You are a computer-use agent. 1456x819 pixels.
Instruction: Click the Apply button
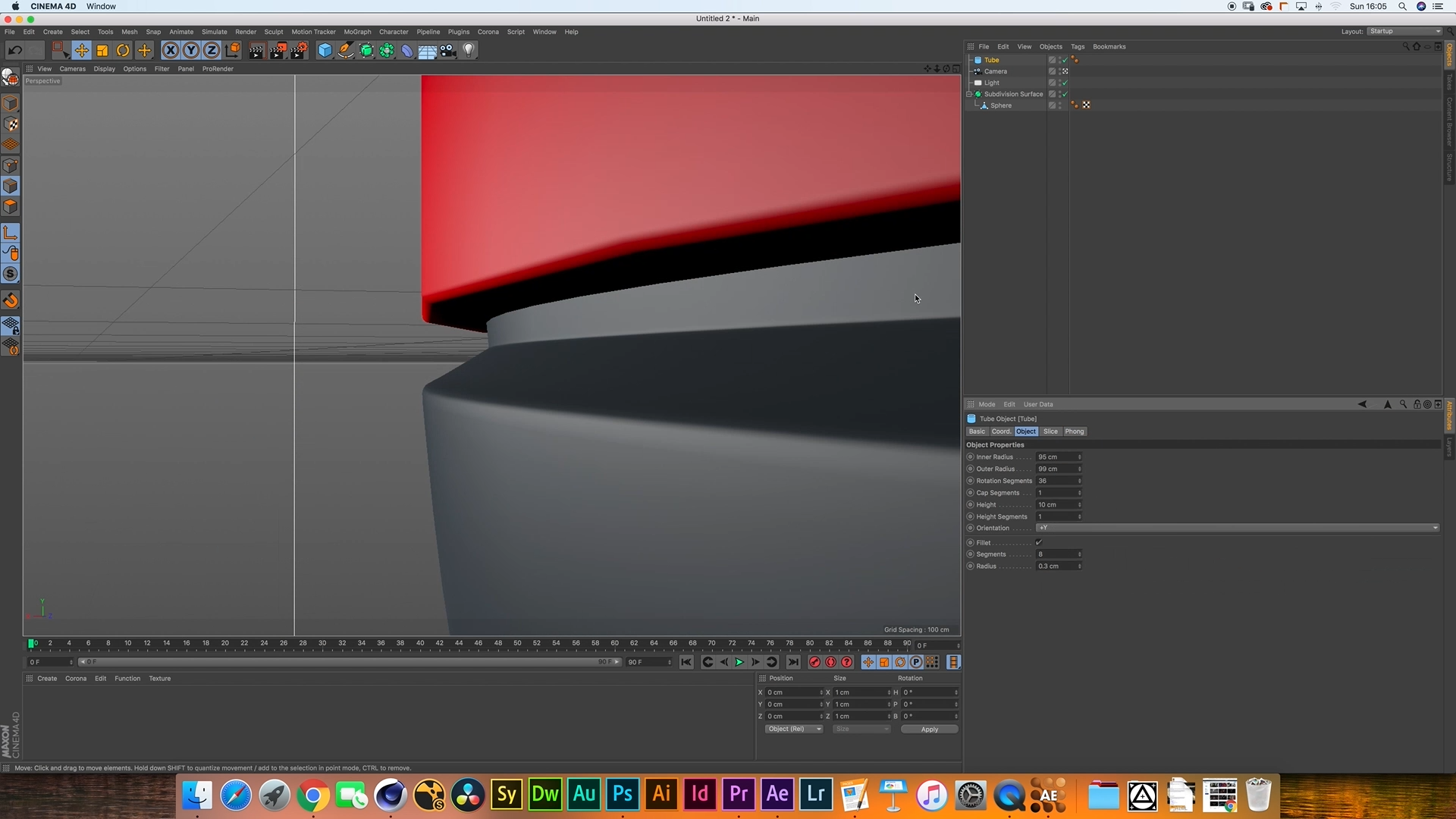coord(929,730)
